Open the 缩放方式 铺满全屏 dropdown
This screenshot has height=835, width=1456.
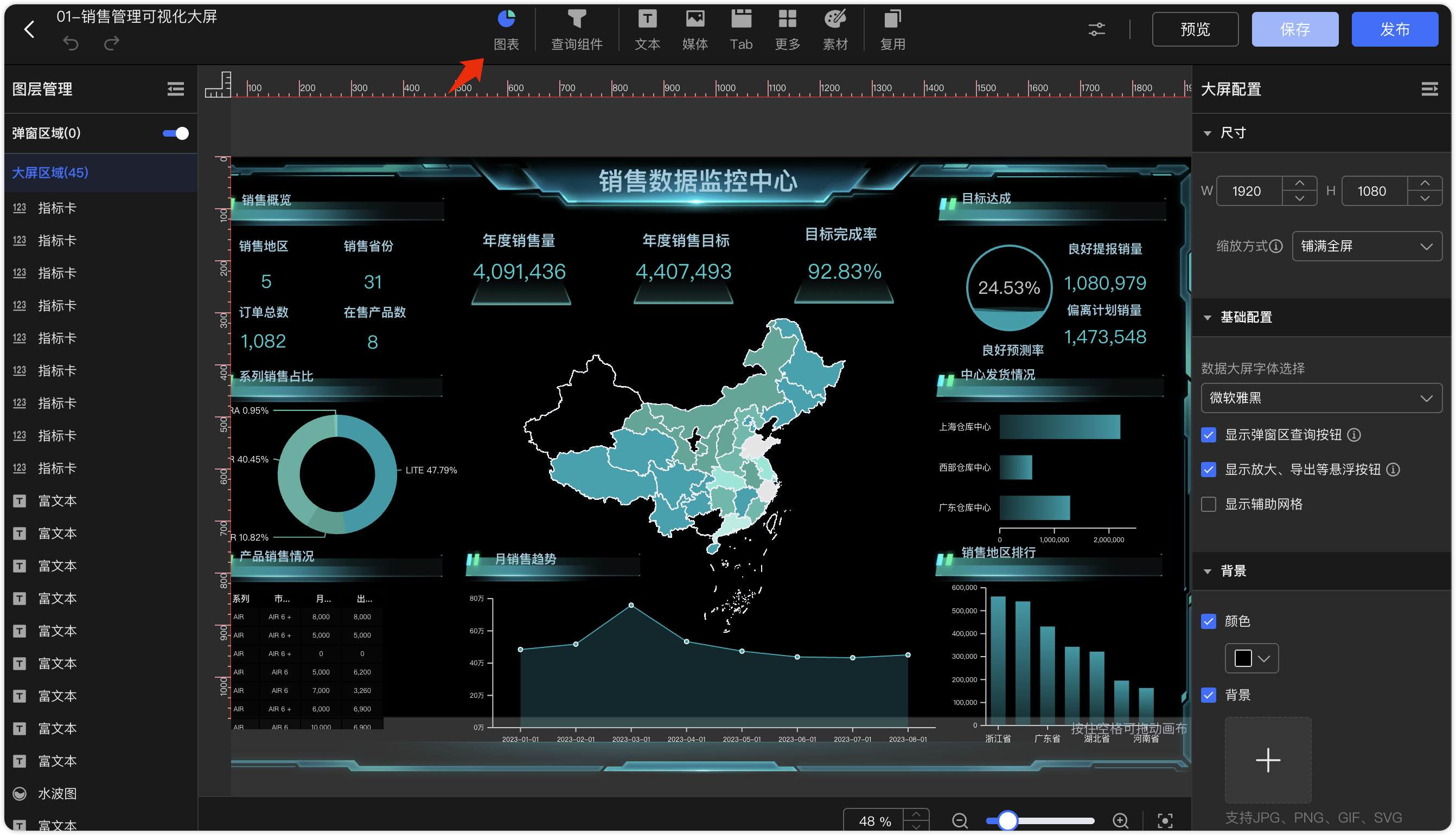(x=1366, y=246)
